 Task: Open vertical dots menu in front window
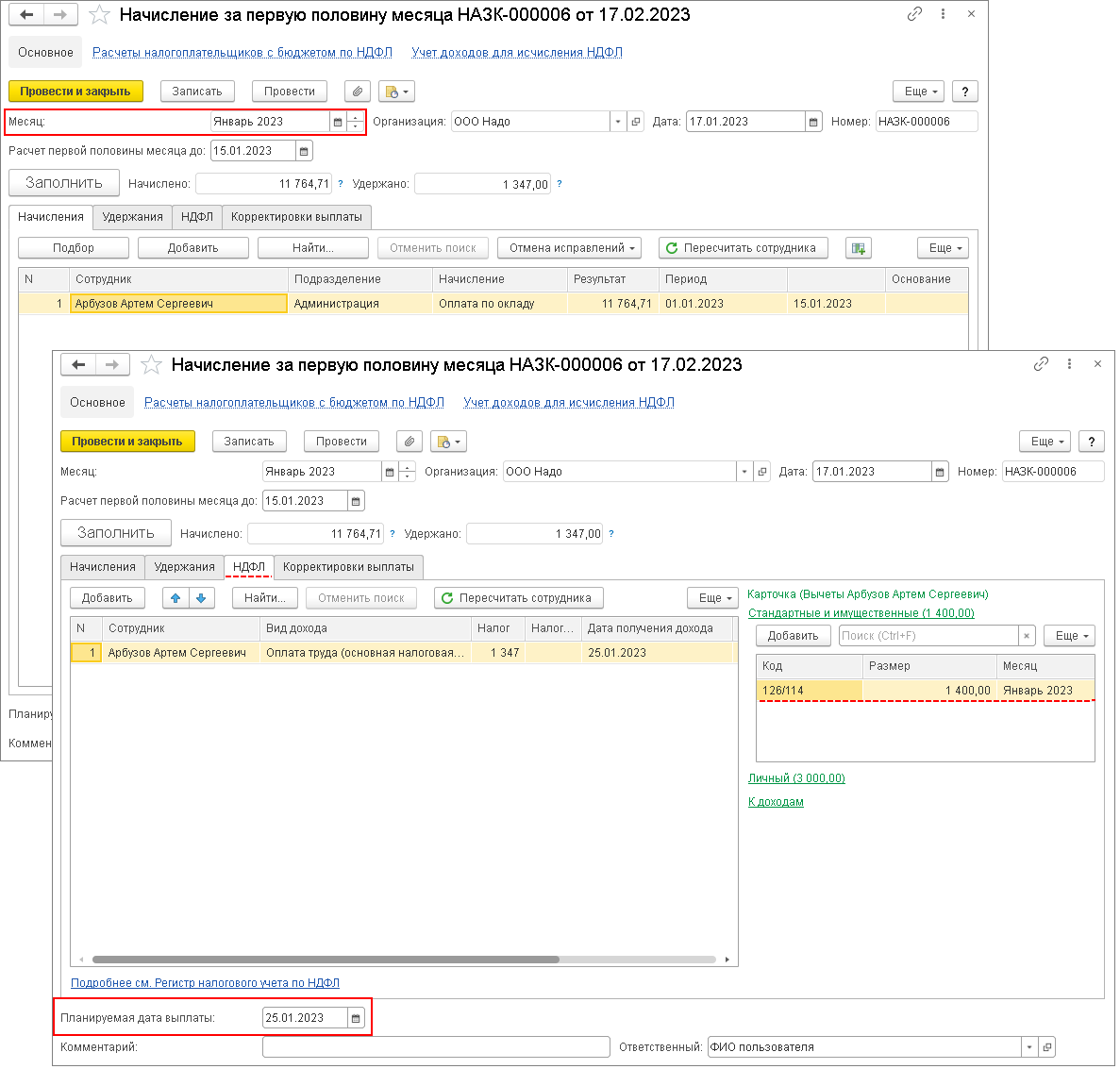pyautogui.click(x=1069, y=364)
